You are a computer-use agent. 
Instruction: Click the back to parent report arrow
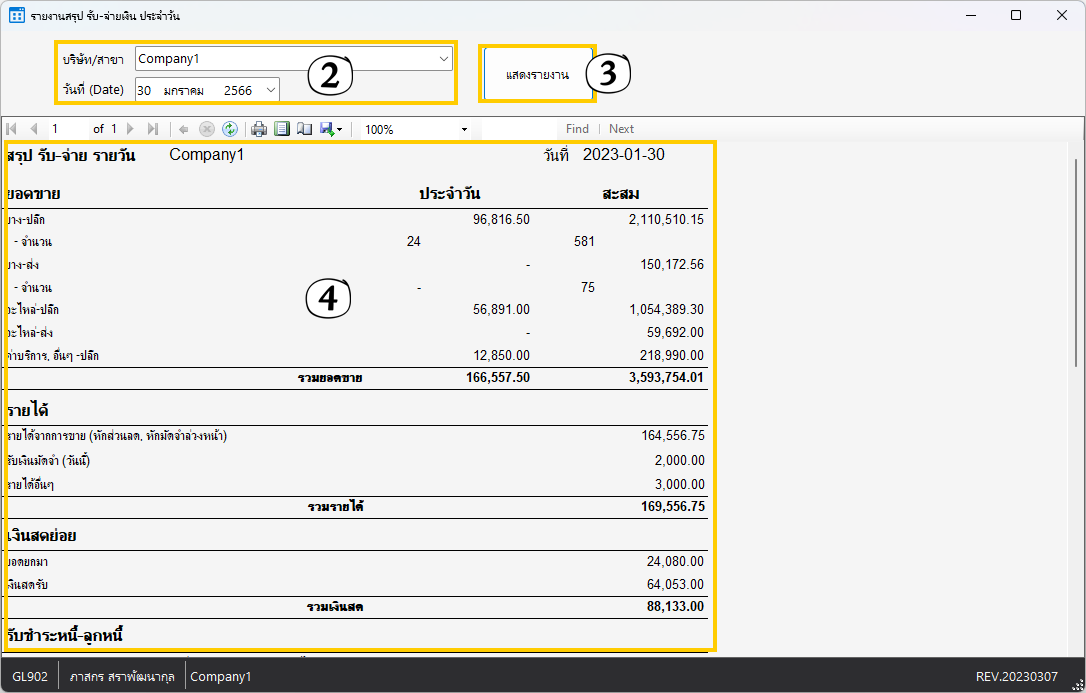[184, 129]
